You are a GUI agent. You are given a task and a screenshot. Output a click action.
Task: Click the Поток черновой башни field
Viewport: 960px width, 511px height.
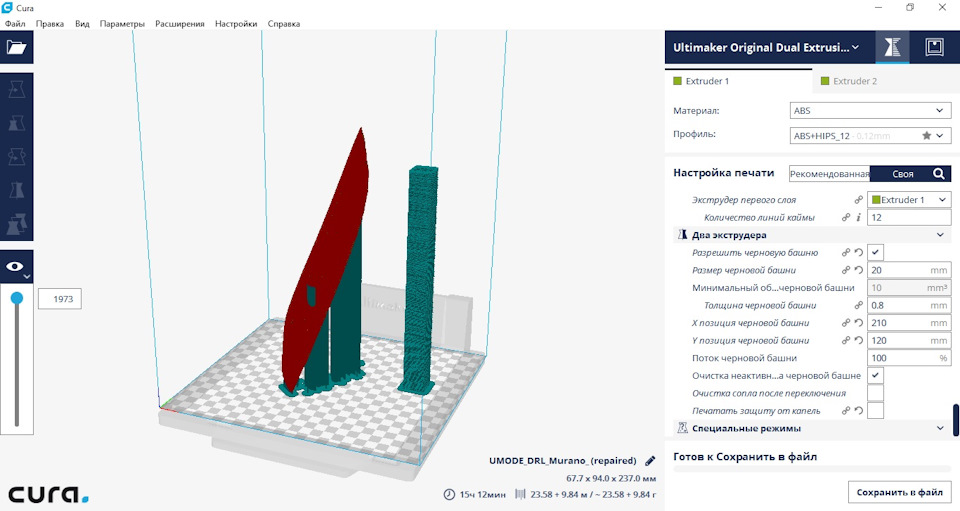point(909,358)
